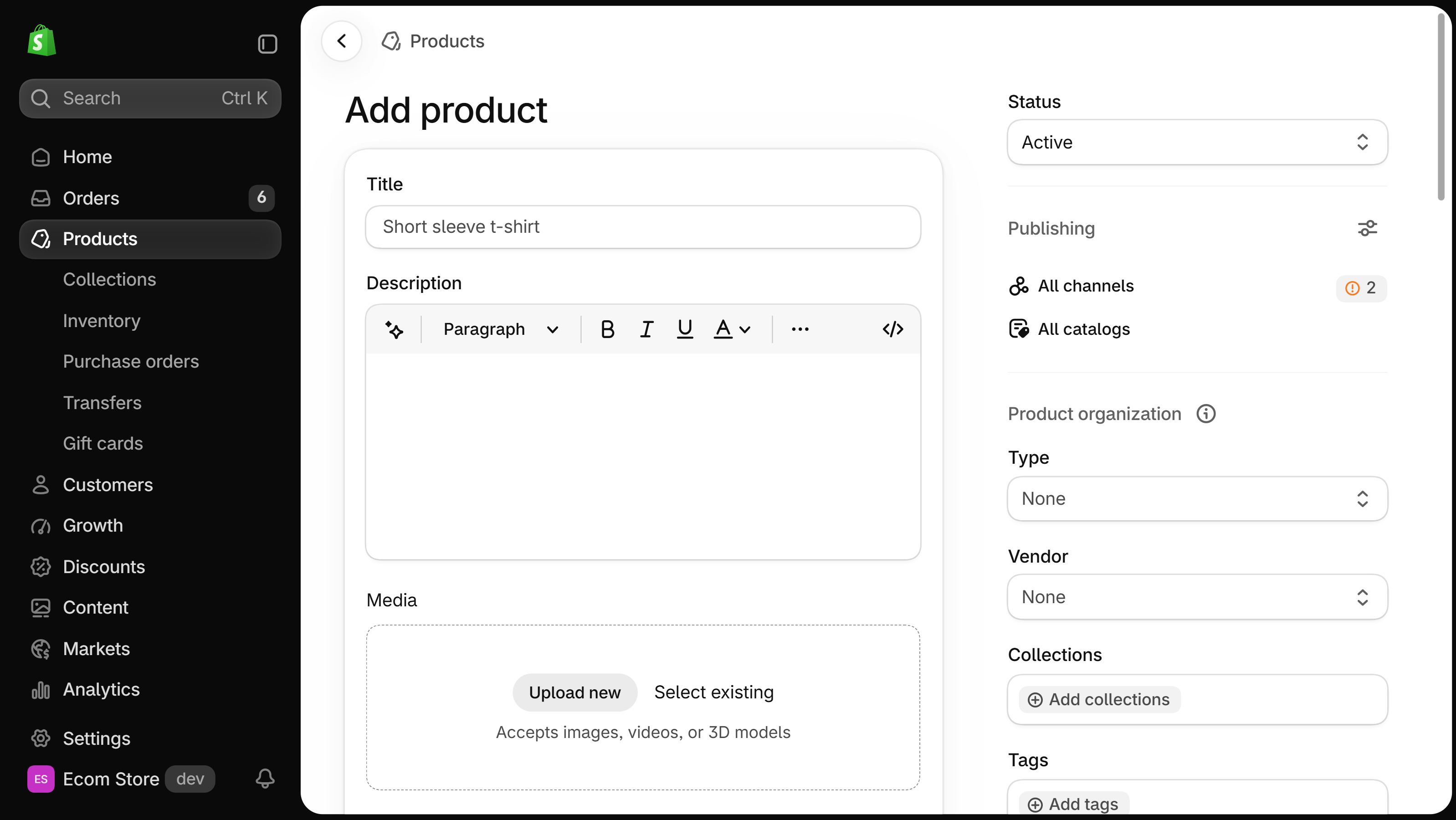The height and width of the screenshot is (820, 1456).
Task: Click the Shopify logo icon
Action: [x=42, y=41]
